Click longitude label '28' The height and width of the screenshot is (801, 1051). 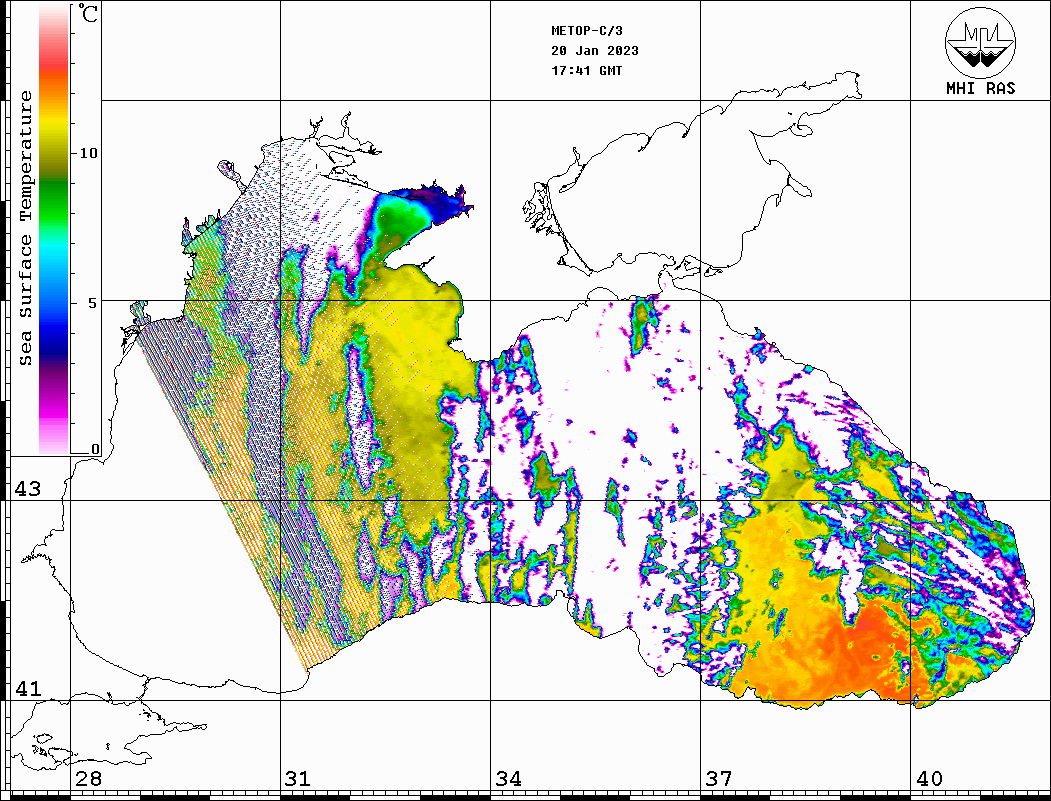point(88,779)
